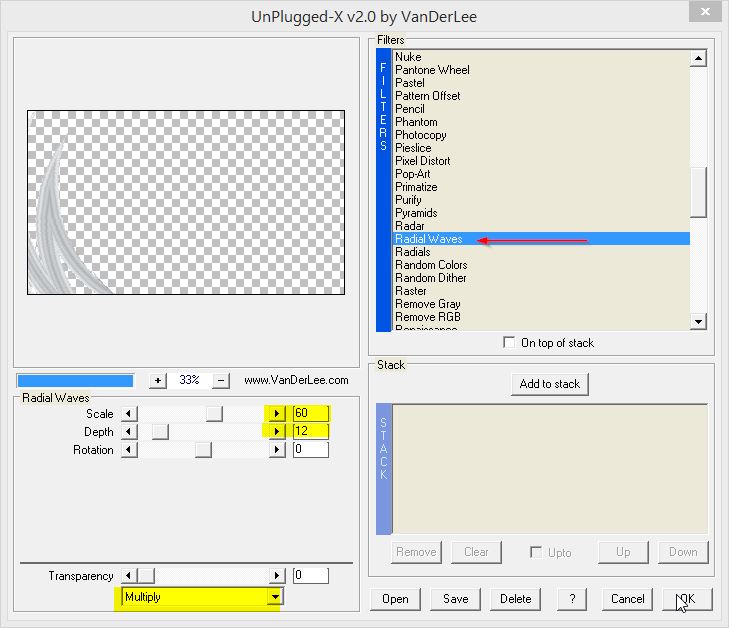Select the Pyramids filter
The height and width of the screenshot is (628, 729).
(x=416, y=213)
